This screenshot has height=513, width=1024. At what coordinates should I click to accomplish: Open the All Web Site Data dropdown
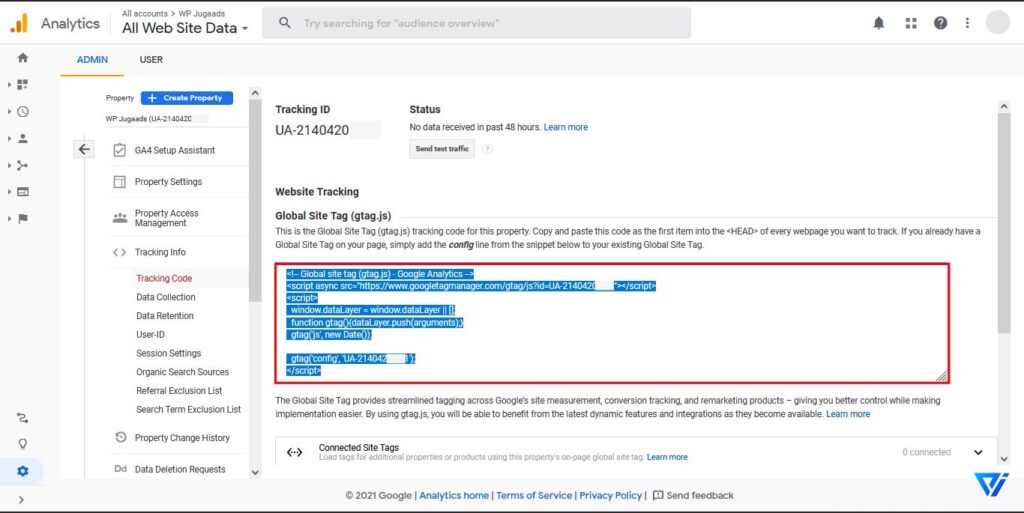(185, 28)
